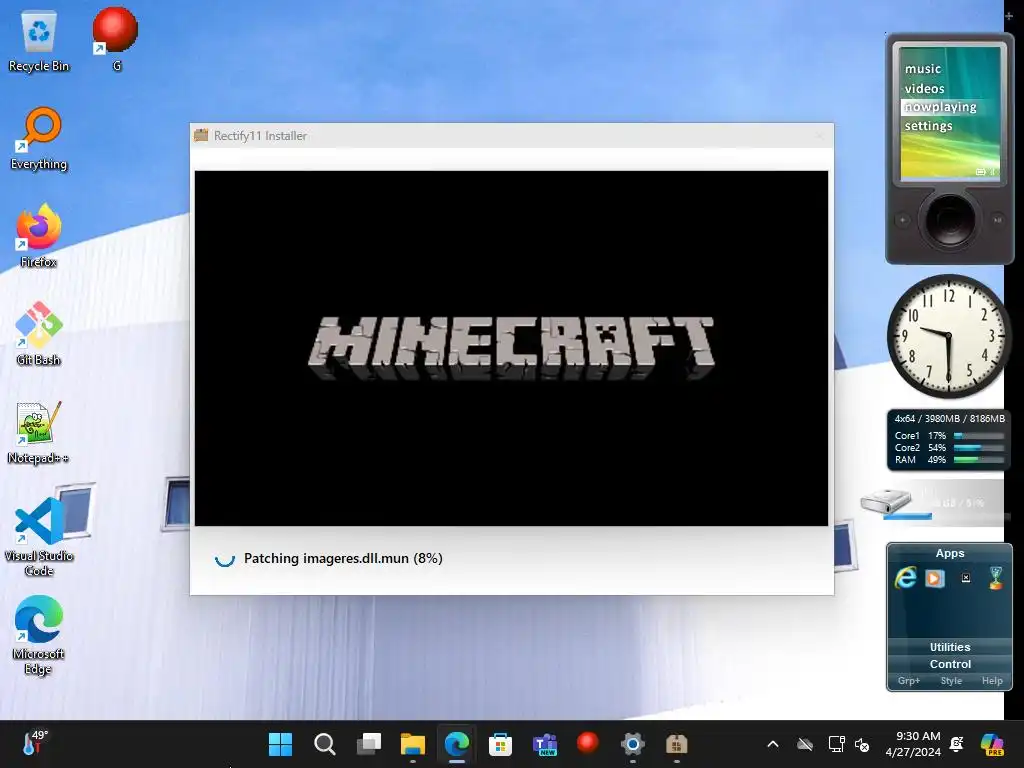The width and height of the screenshot is (1024, 768).
Task: Launch the Everything search shortcut
Action: coord(39,138)
